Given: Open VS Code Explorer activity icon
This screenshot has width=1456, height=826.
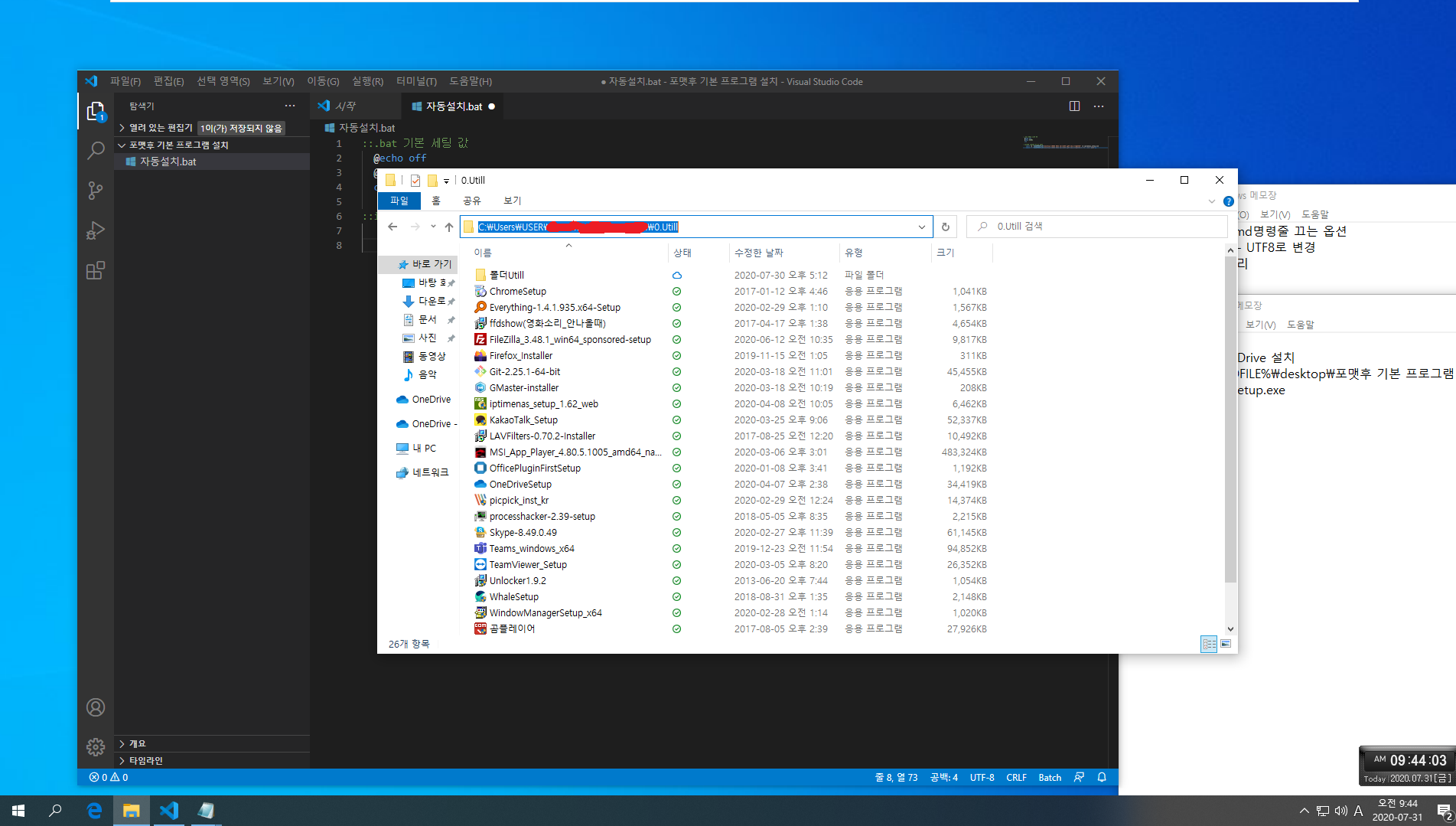Looking at the screenshot, I should coord(96,112).
